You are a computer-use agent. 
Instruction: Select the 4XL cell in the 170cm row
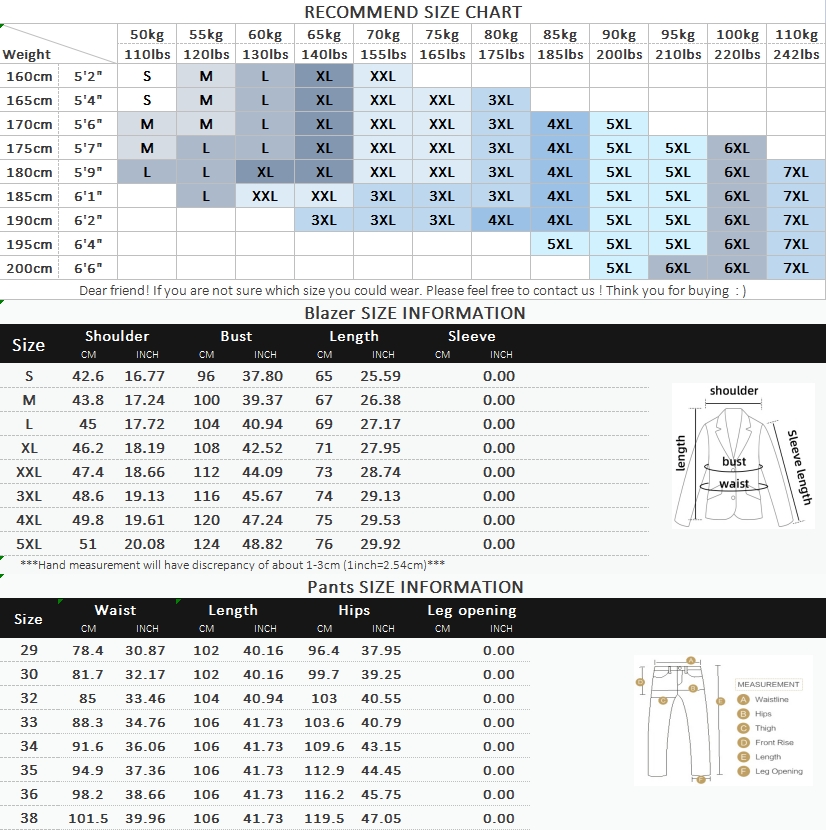point(560,124)
